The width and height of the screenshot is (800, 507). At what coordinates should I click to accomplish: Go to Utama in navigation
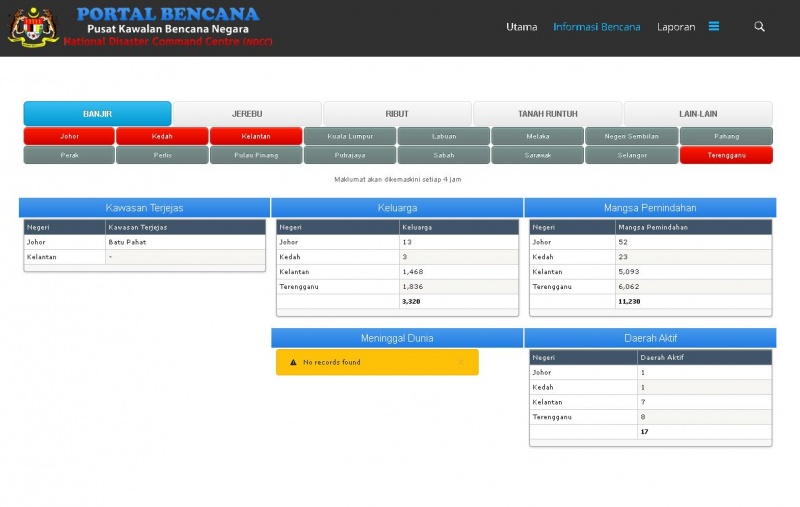click(521, 27)
